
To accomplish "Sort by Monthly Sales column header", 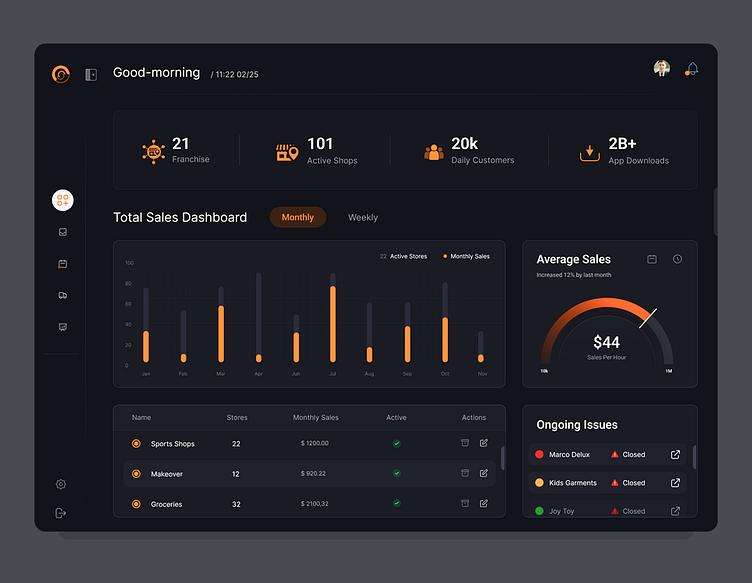I will pyautogui.click(x=316, y=418).
